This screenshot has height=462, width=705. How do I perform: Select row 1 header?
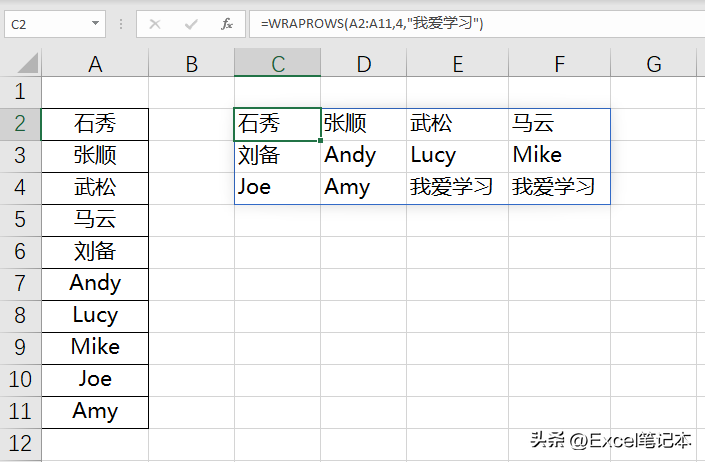(20, 92)
